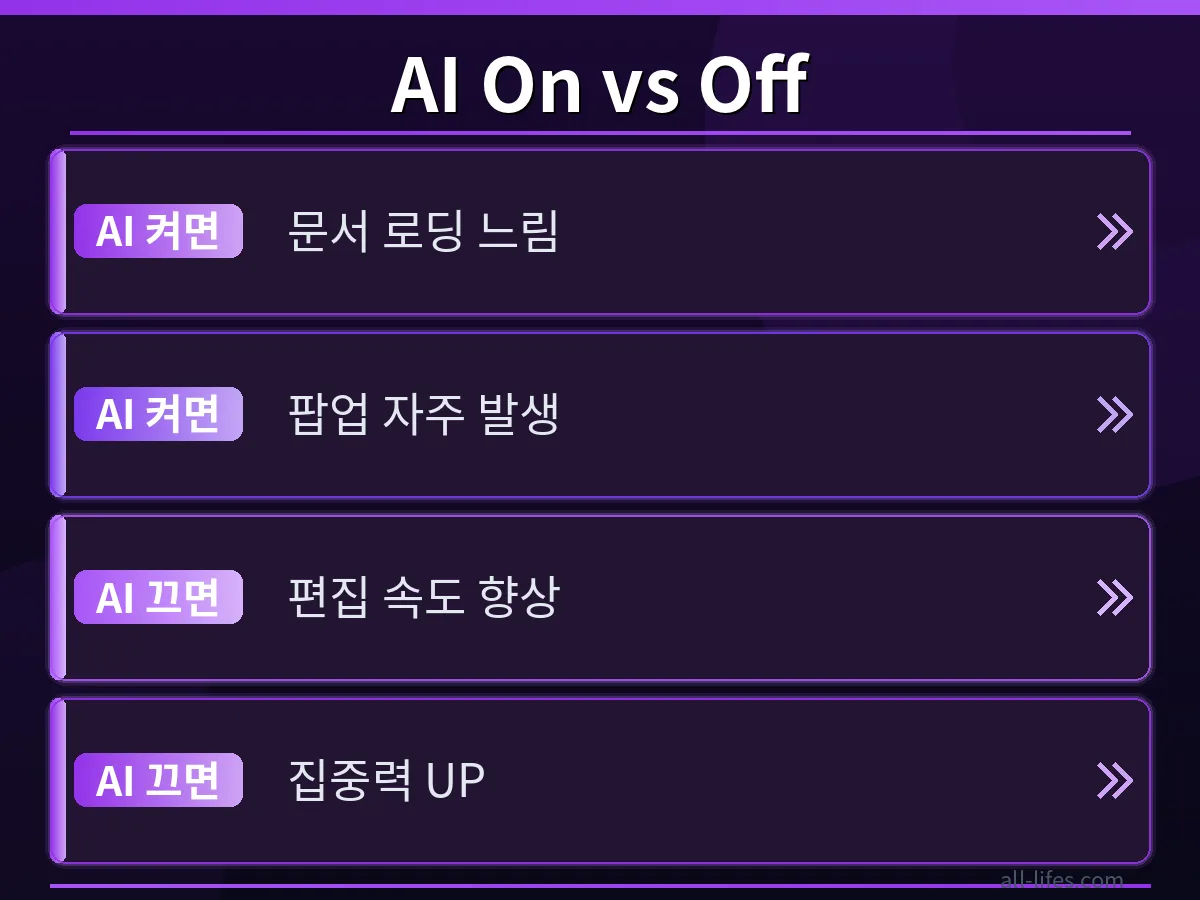Click the purple accent bar of the 집중력 UP card
Image resolution: width=1200 pixels, height=900 pixels.
(58, 781)
